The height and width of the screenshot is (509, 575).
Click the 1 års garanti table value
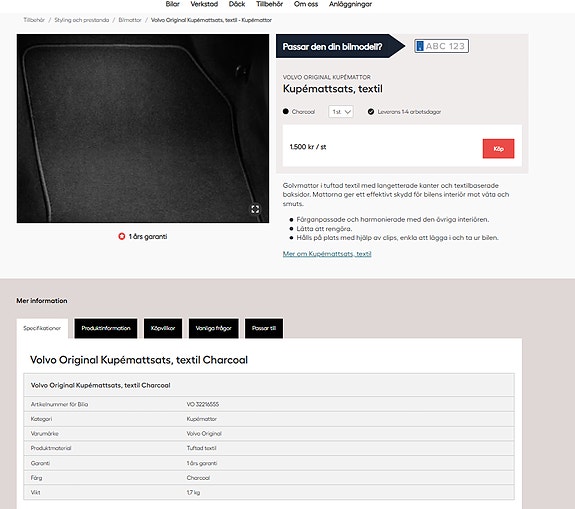pos(202,463)
